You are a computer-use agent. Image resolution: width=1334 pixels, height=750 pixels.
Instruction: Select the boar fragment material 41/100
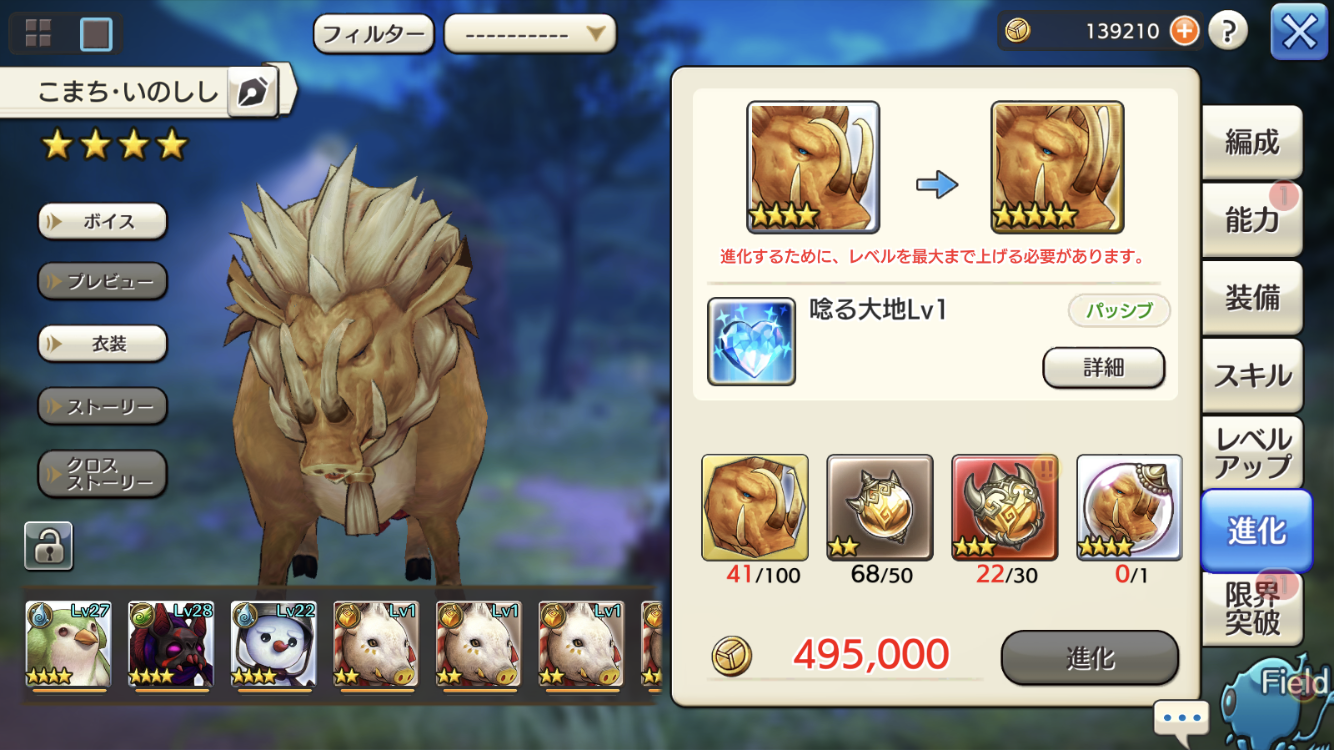[755, 507]
